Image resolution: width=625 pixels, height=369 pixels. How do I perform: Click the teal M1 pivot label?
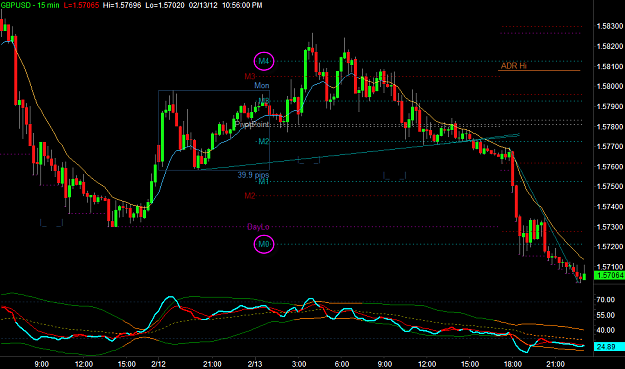(264, 181)
